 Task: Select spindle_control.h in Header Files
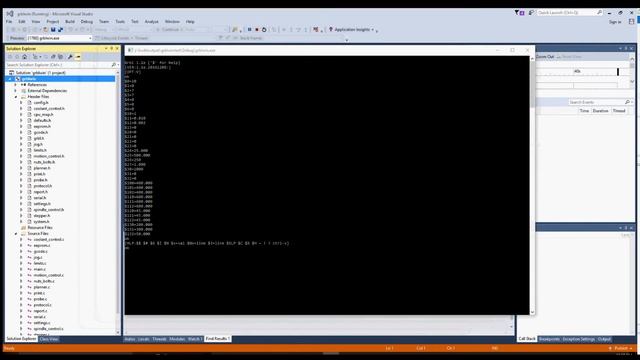[x=49, y=210]
